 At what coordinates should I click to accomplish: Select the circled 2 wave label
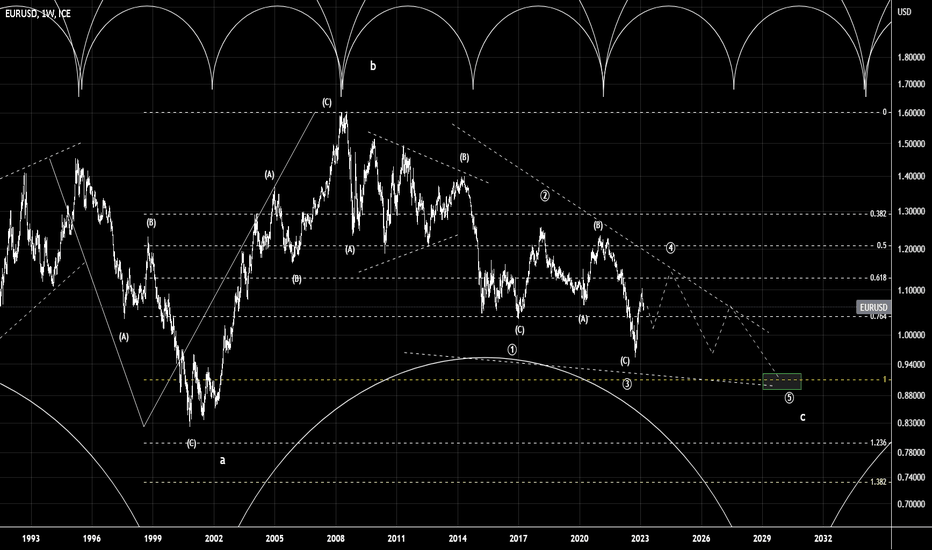pyautogui.click(x=545, y=196)
